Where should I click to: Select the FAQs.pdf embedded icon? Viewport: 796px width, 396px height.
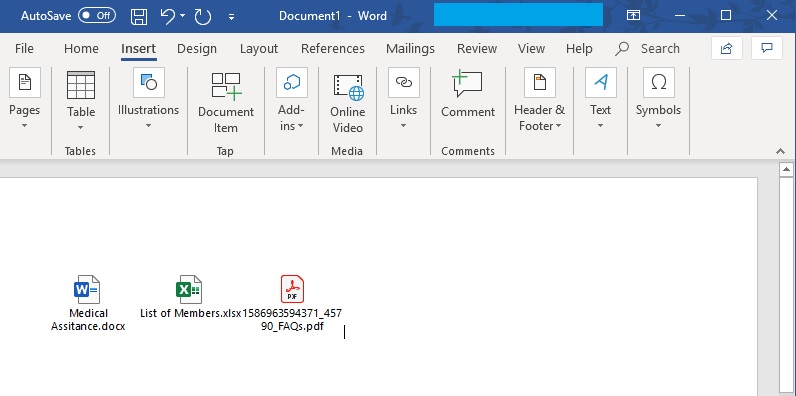[292, 289]
